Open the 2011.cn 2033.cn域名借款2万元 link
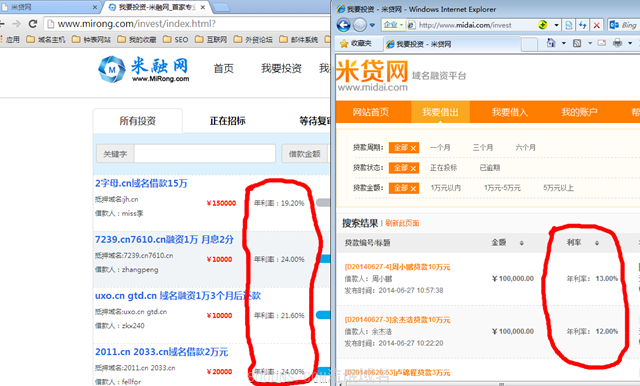 click(162, 352)
